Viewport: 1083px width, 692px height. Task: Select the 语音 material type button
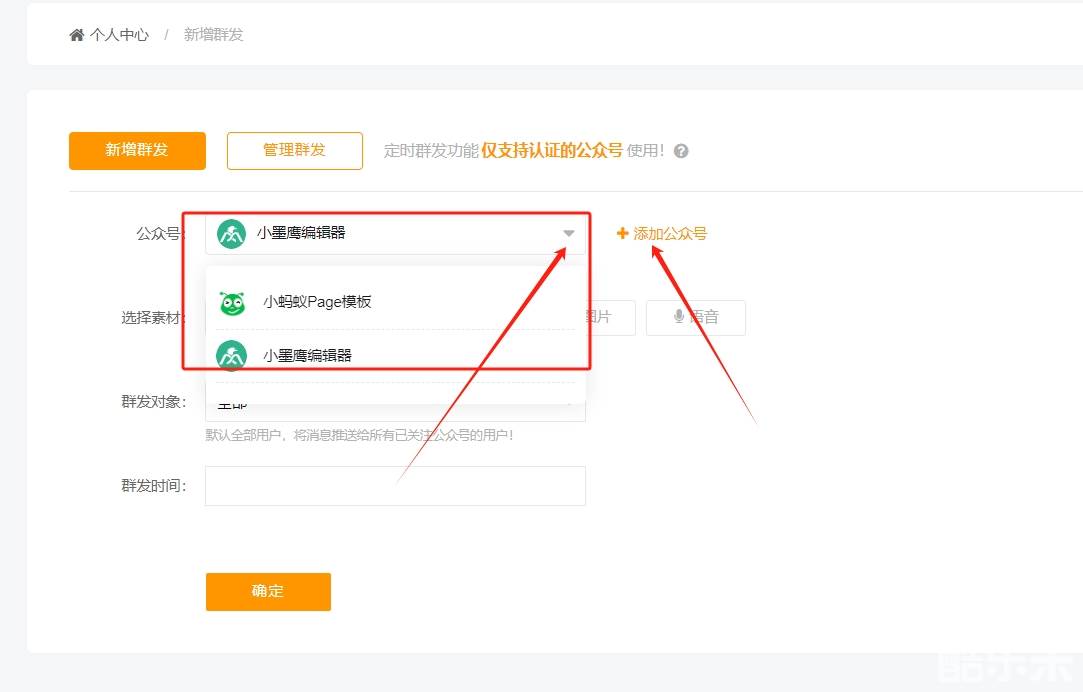click(696, 317)
